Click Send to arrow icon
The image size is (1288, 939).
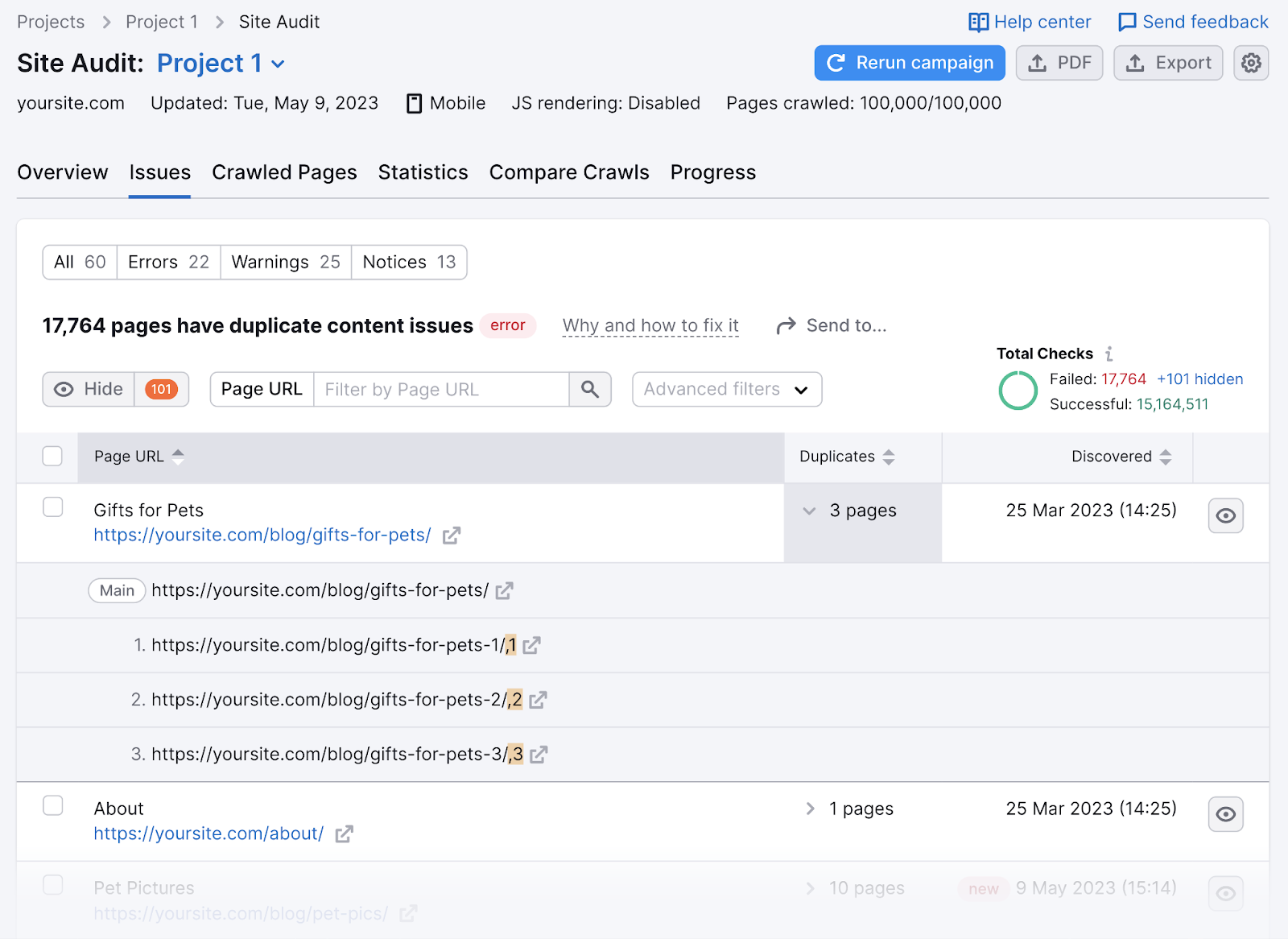point(786,325)
